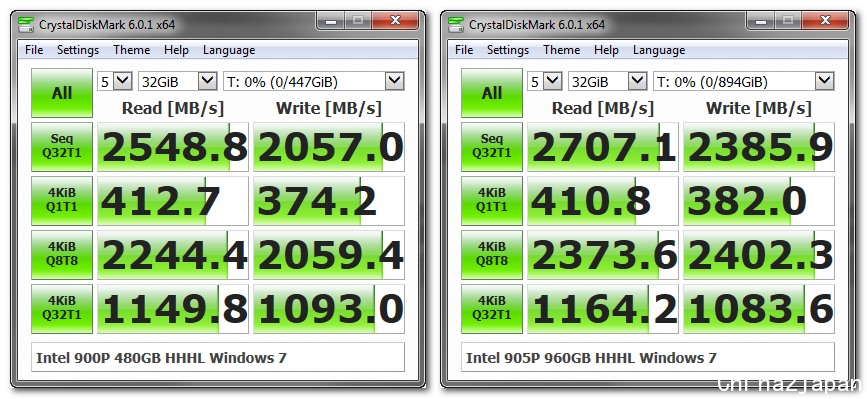Click the CrystalDiskMark title icon in the left window
The height and width of the screenshot is (399, 867).
coord(25,24)
